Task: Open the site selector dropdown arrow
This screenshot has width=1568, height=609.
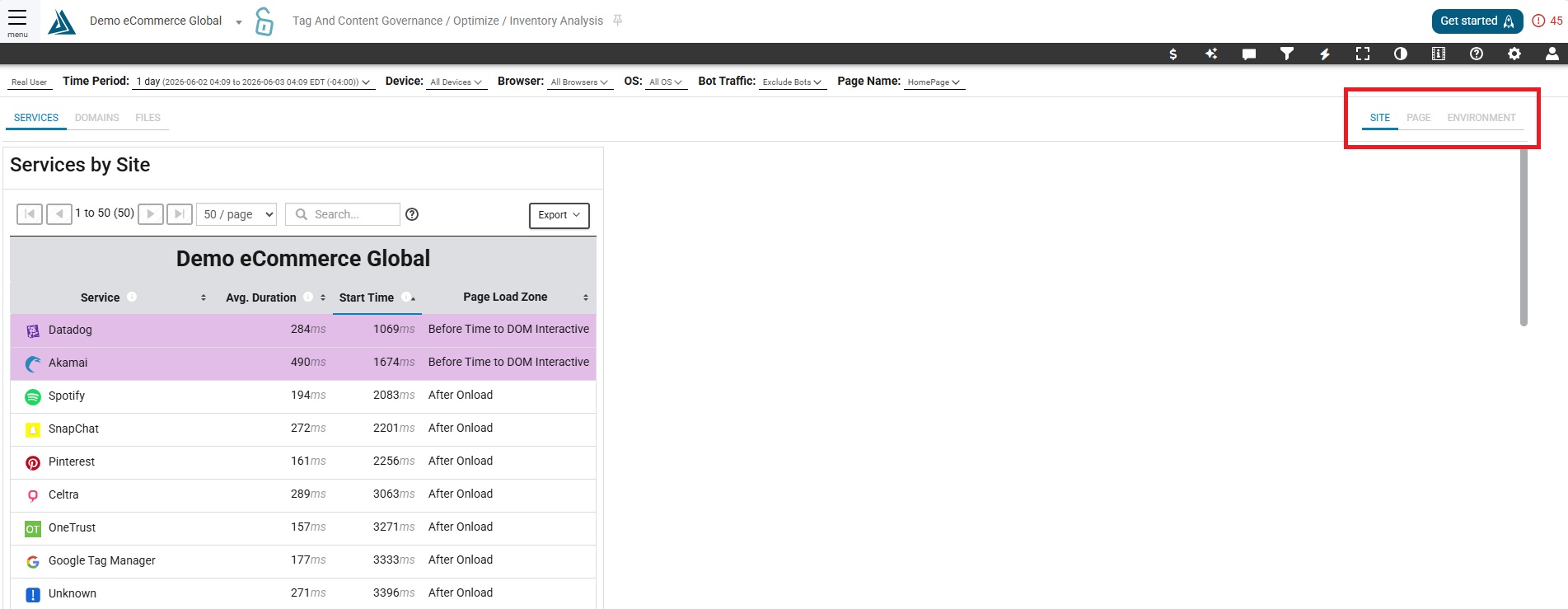Action: point(239,22)
